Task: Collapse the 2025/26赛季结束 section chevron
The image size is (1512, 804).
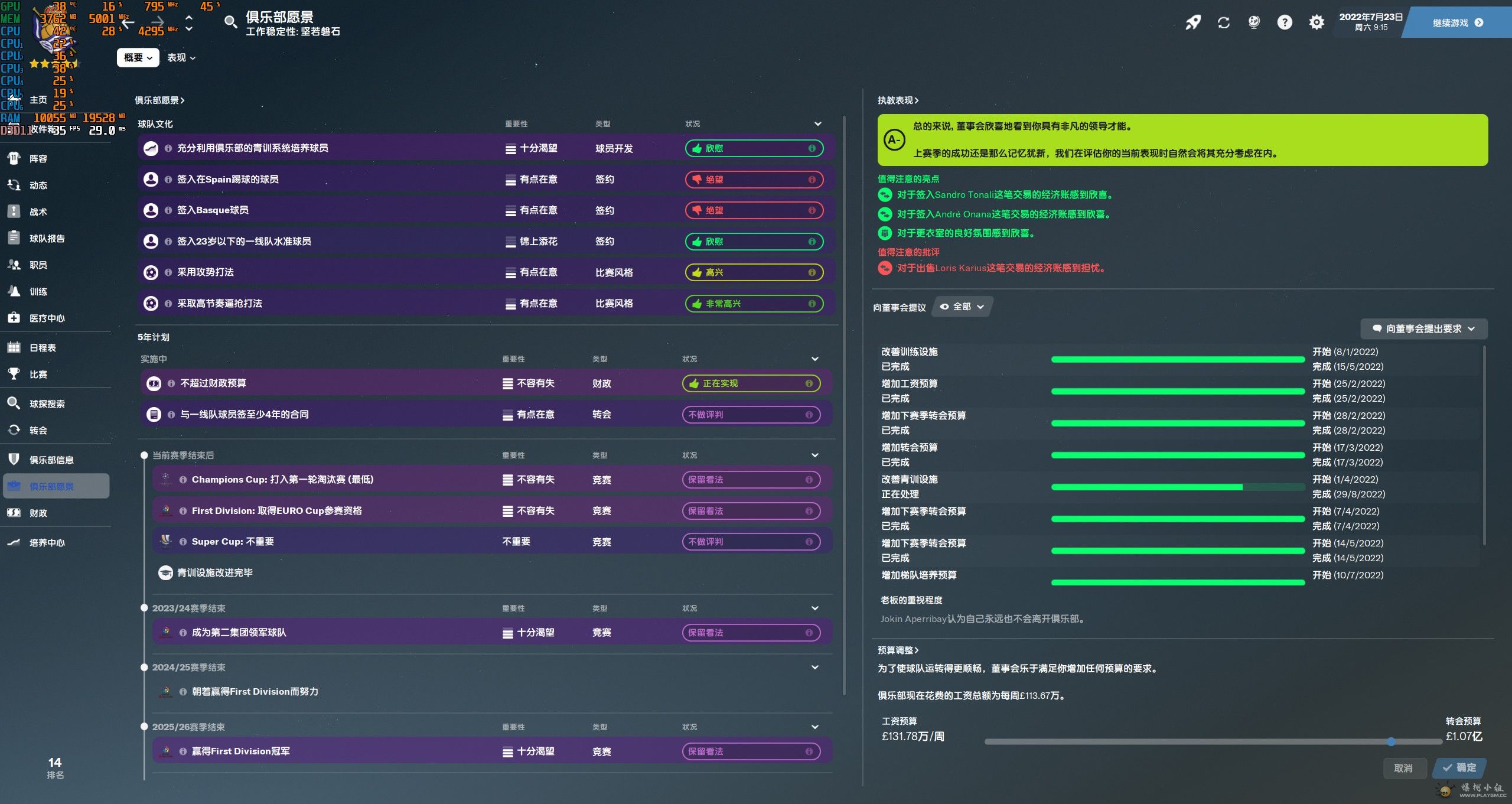Action: [x=815, y=727]
